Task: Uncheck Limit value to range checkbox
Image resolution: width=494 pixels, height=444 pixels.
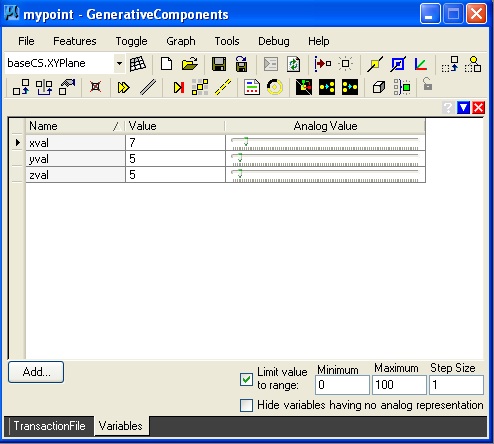Action: pyautogui.click(x=246, y=379)
